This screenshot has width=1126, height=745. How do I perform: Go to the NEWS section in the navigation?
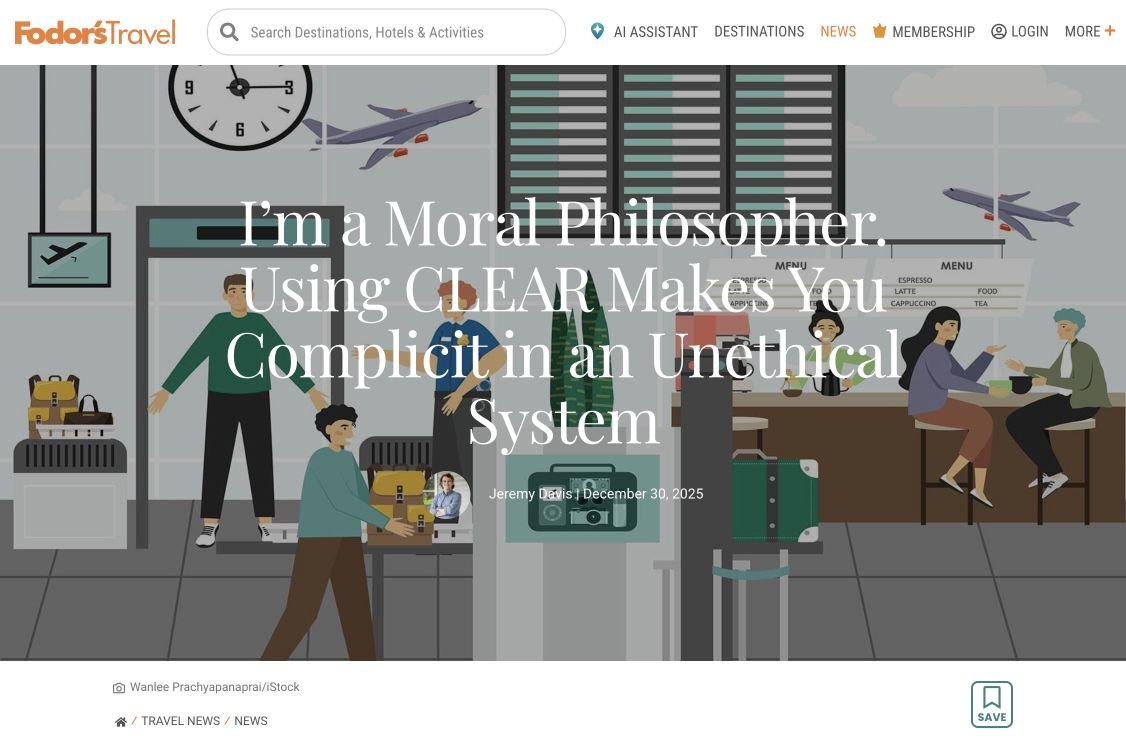[838, 32]
